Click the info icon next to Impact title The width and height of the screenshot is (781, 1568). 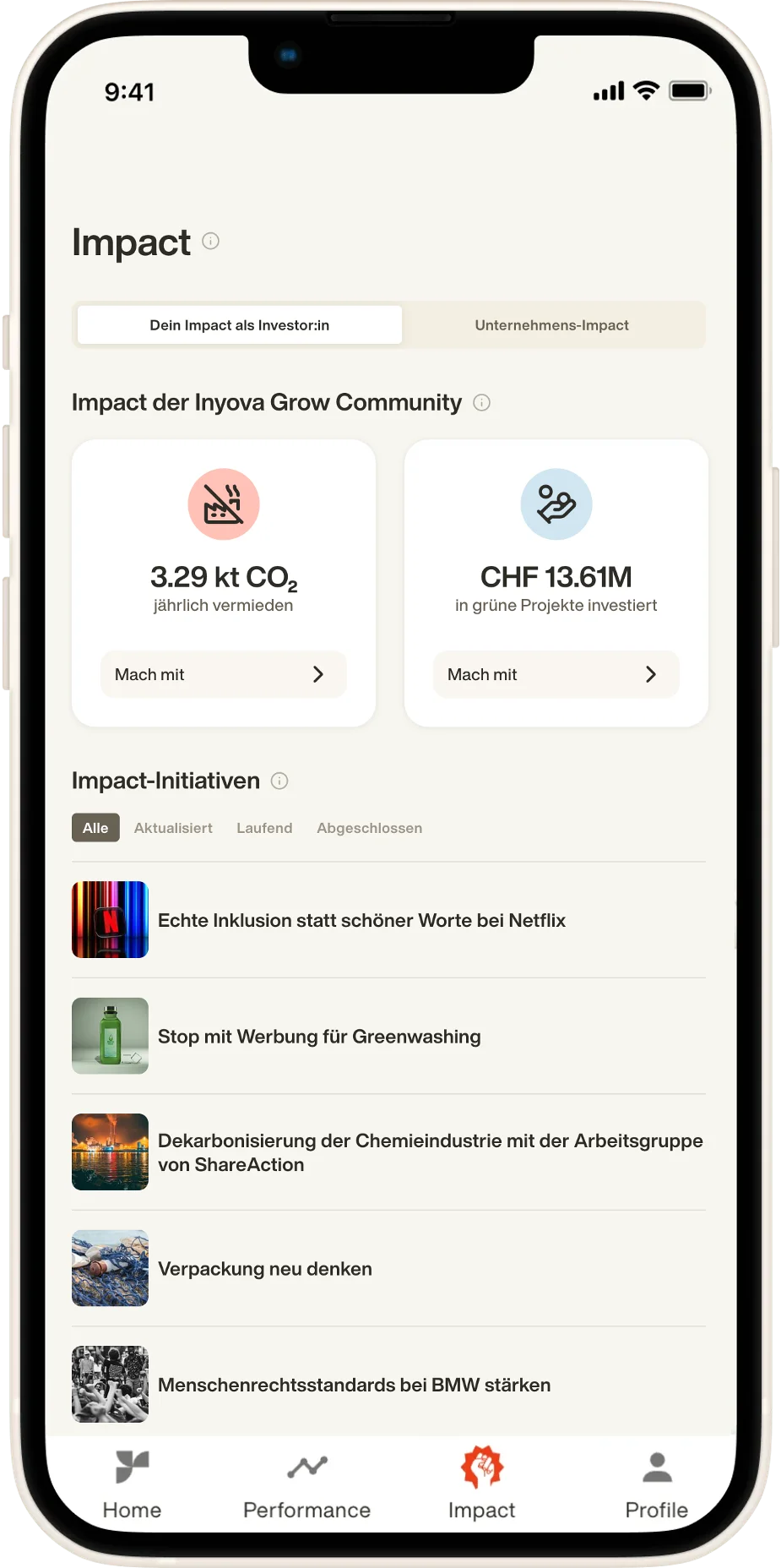(x=211, y=242)
